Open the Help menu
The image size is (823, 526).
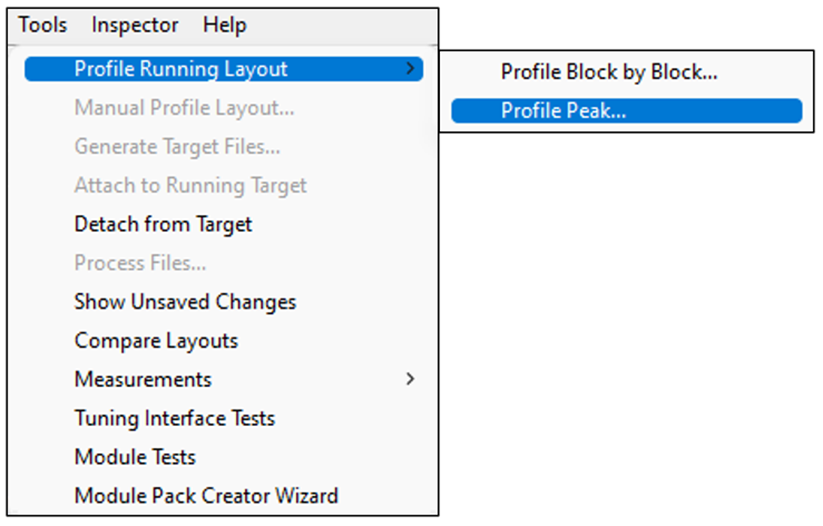224,25
